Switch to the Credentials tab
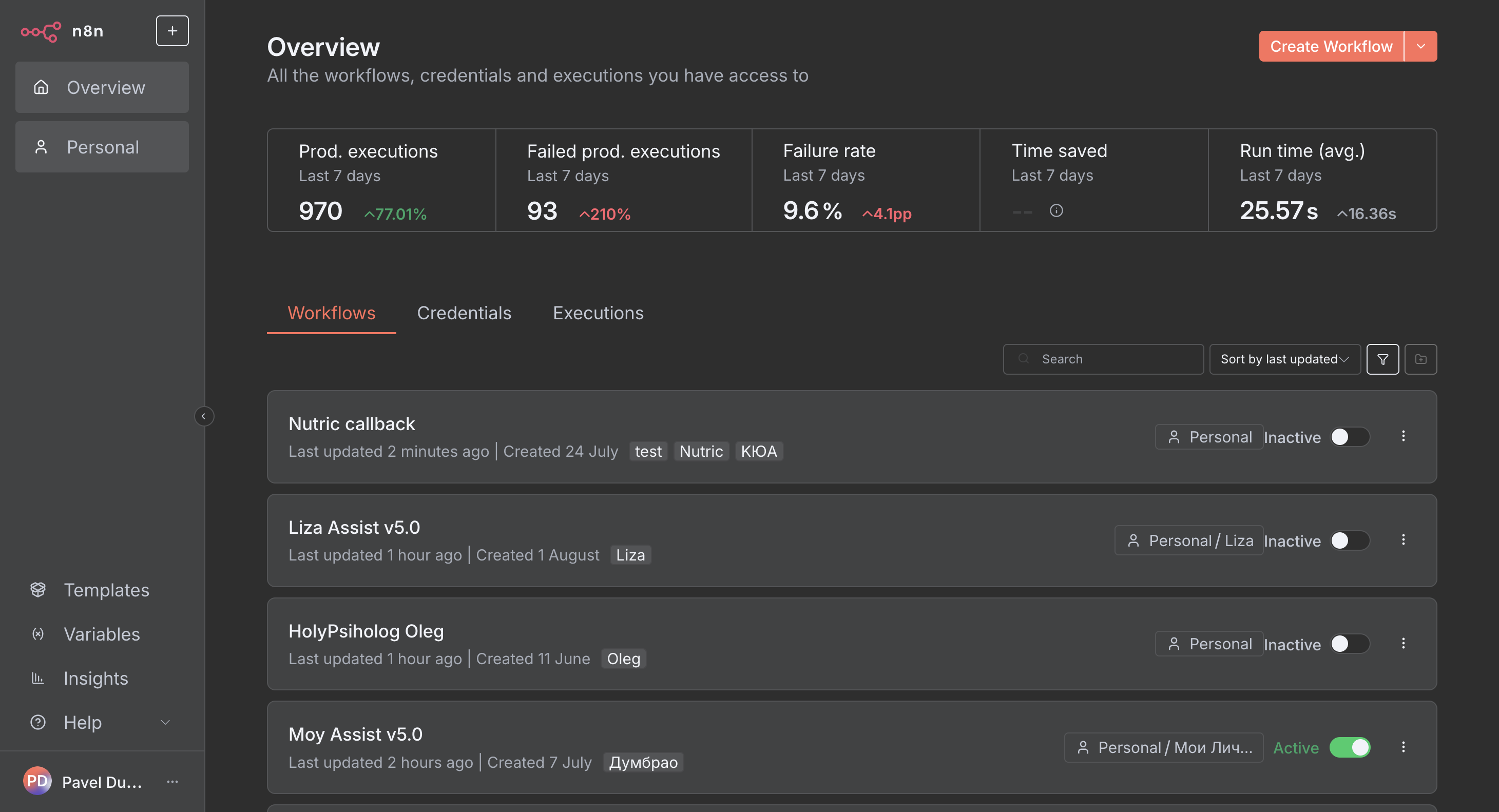The image size is (1499, 812). pyautogui.click(x=464, y=313)
